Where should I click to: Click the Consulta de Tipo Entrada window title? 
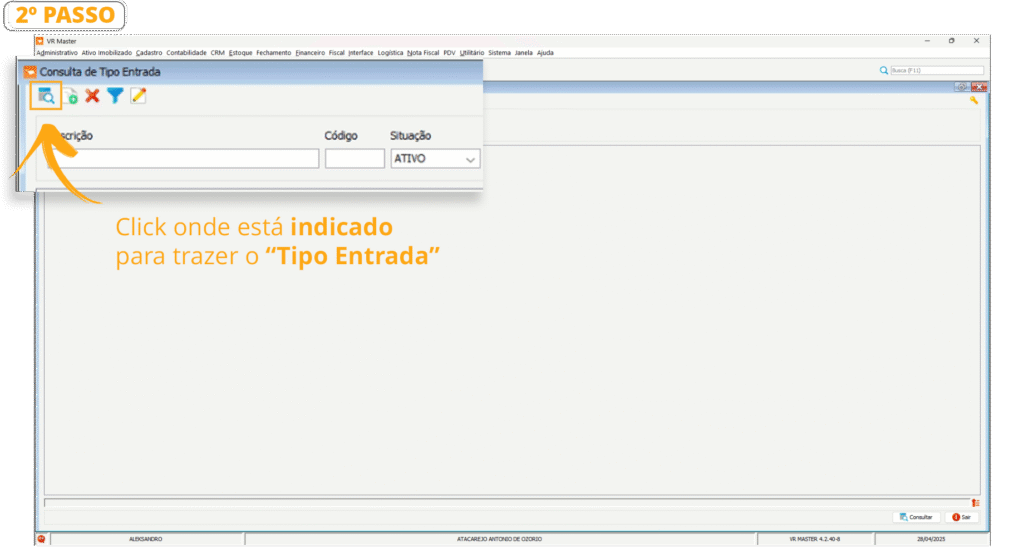click(100, 72)
